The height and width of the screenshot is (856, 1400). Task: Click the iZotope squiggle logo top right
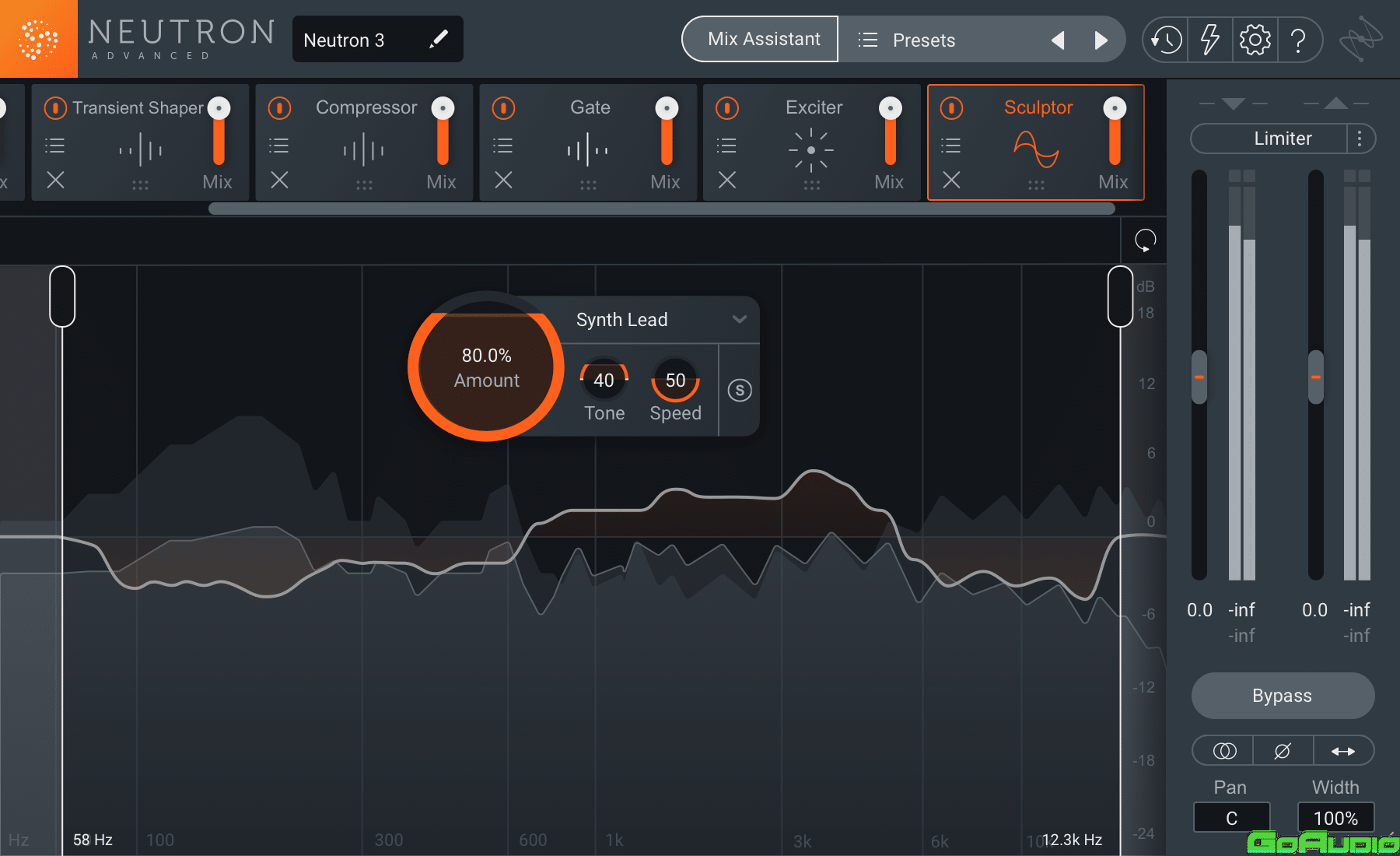coord(1361,39)
